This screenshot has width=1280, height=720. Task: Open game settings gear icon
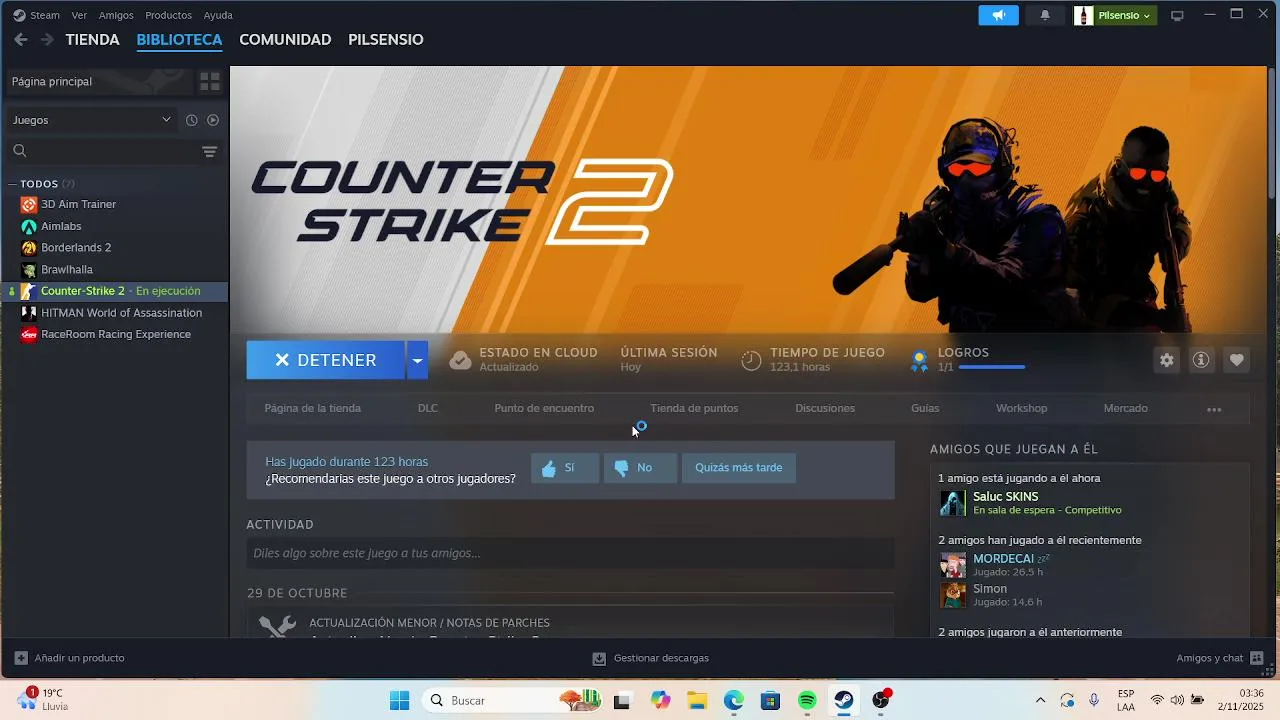point(1167,360)
